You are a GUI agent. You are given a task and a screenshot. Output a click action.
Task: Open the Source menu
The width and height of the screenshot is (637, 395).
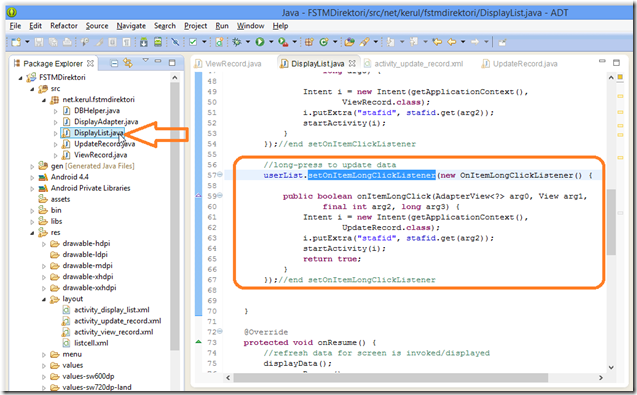click(x=97, y=26)
